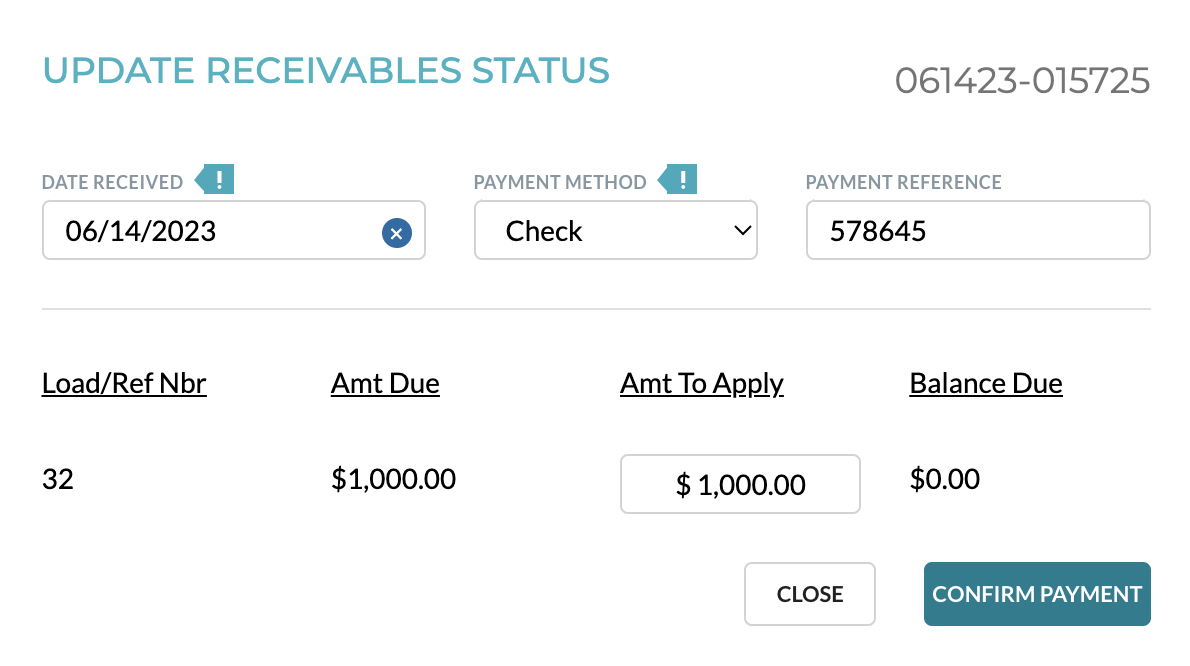This screenshot has height=666, width=1190.
Task: Sort the Amt Due column
Action: (x=385, y=383)
